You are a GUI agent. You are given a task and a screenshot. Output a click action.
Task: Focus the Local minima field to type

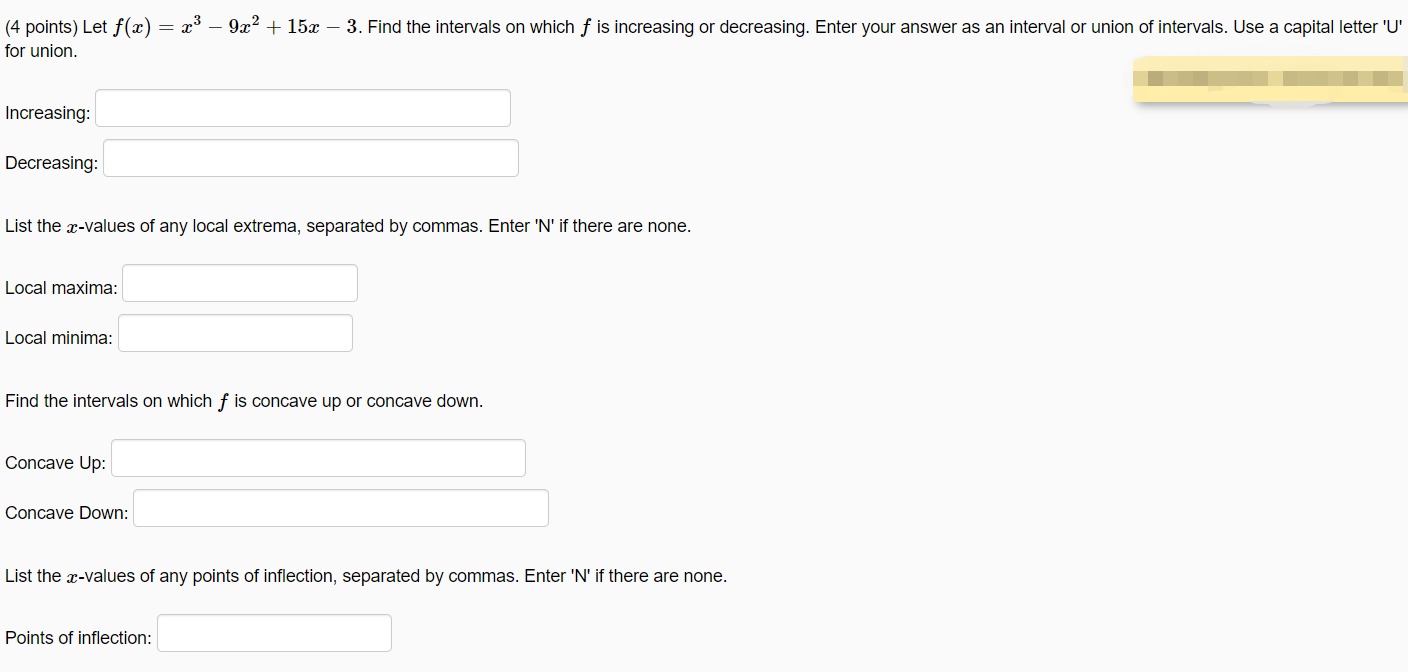tap(234, 332)
